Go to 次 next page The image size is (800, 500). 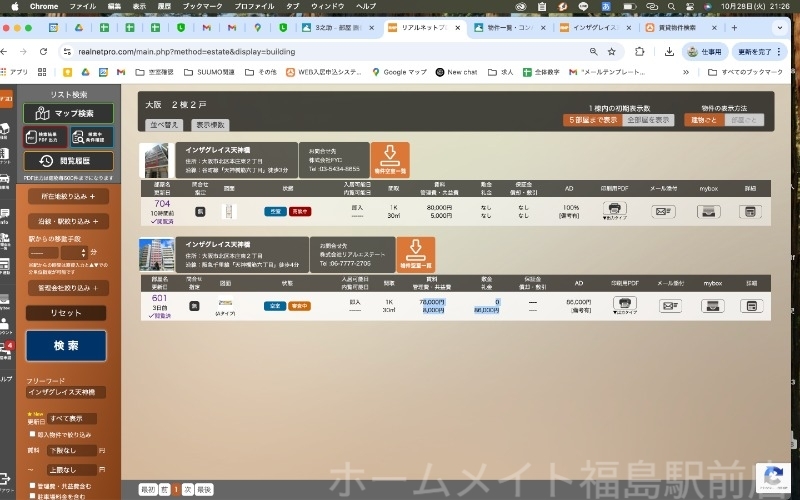[x=187, y=490]
